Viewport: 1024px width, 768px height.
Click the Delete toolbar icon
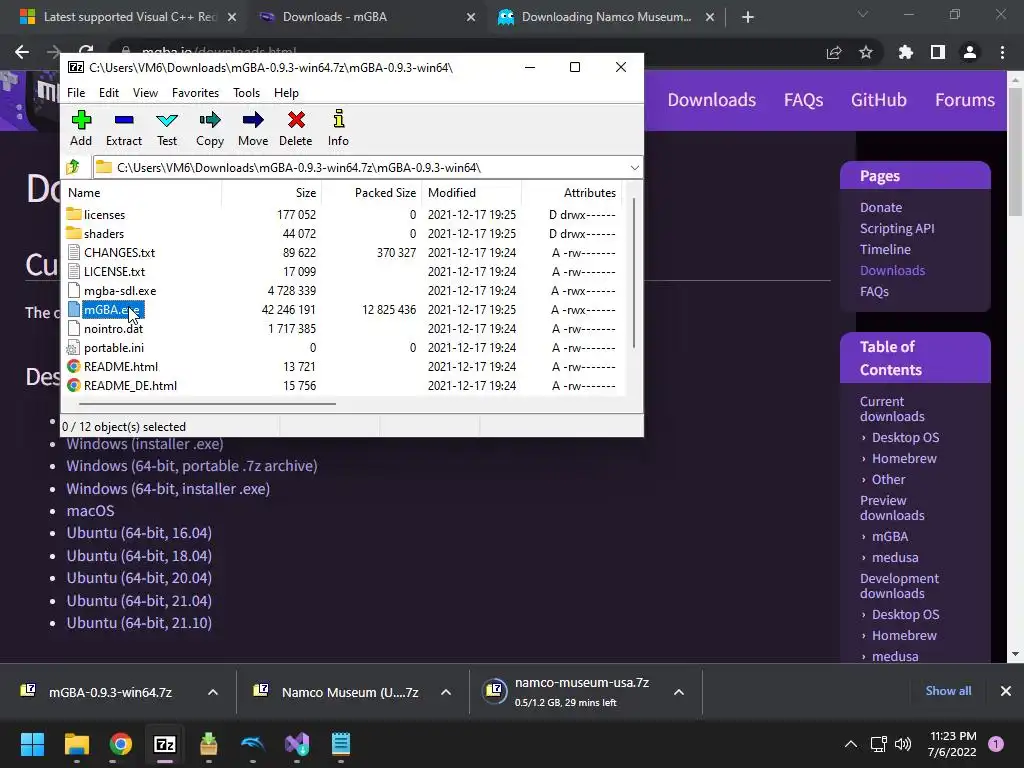pyautogui.click(x=296, y=128)
